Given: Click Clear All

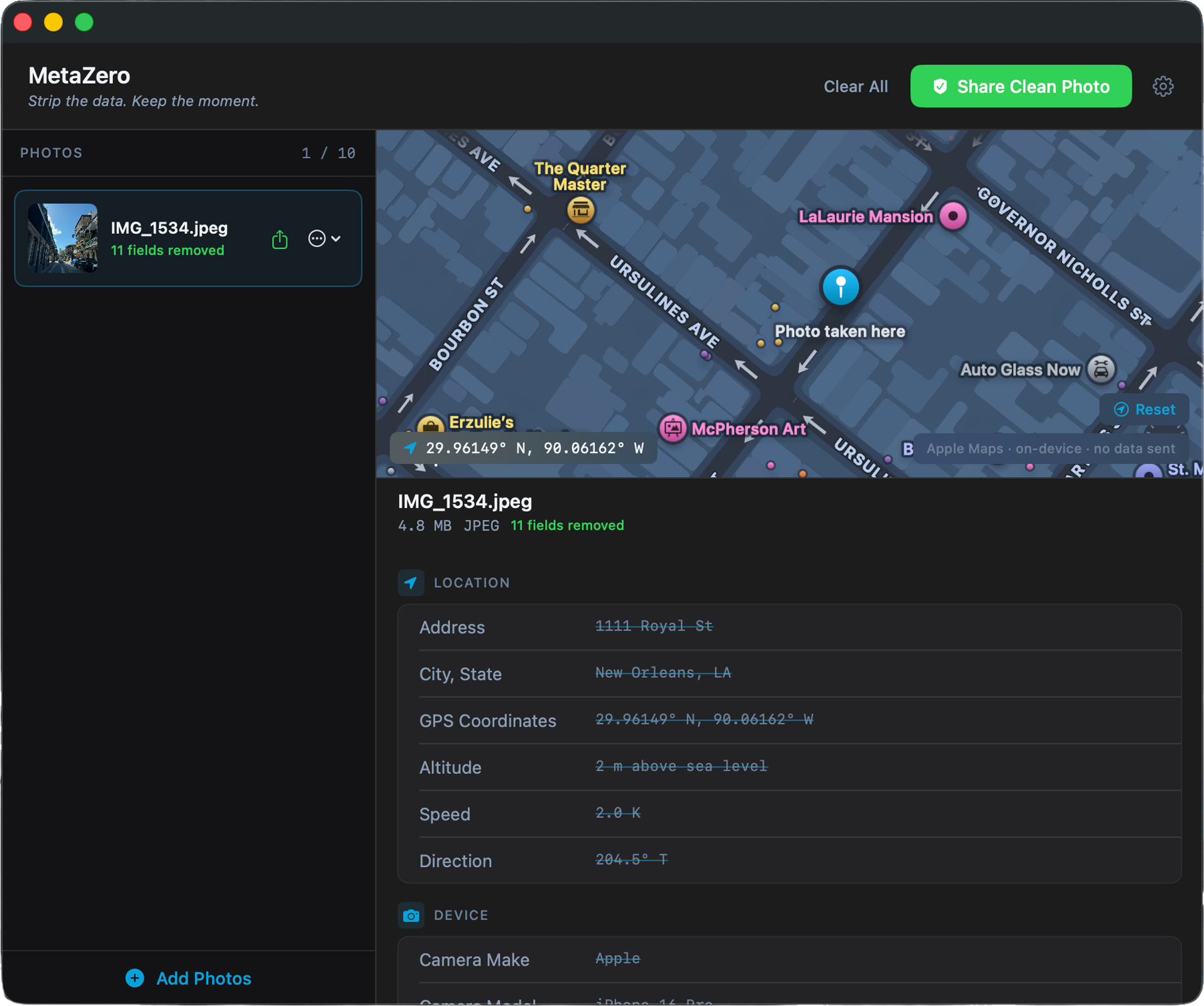Looking at the screenshot, I should pos(856,87).
